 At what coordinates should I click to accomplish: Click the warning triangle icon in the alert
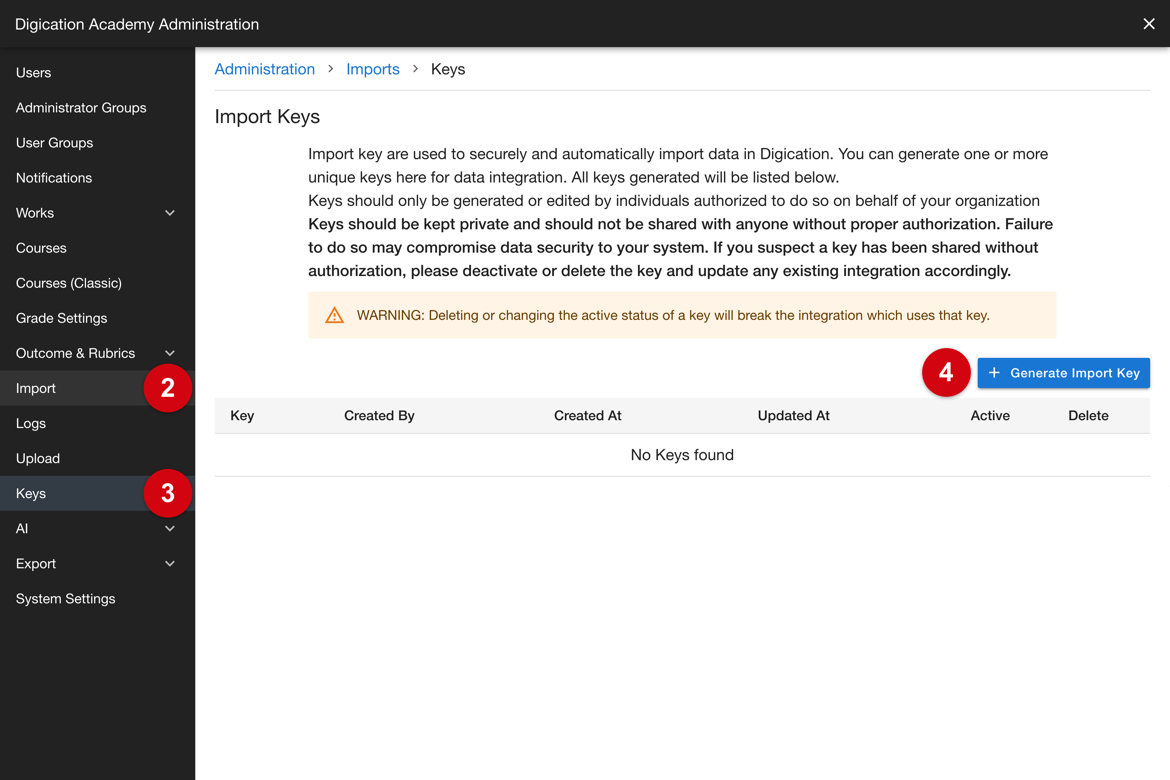point(334,315)
